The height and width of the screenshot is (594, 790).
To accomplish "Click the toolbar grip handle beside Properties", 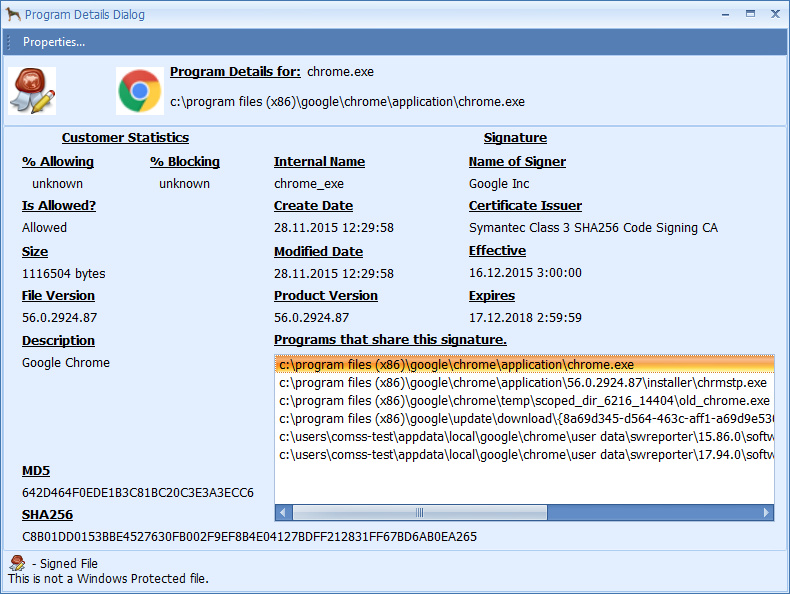I will 10,42.
